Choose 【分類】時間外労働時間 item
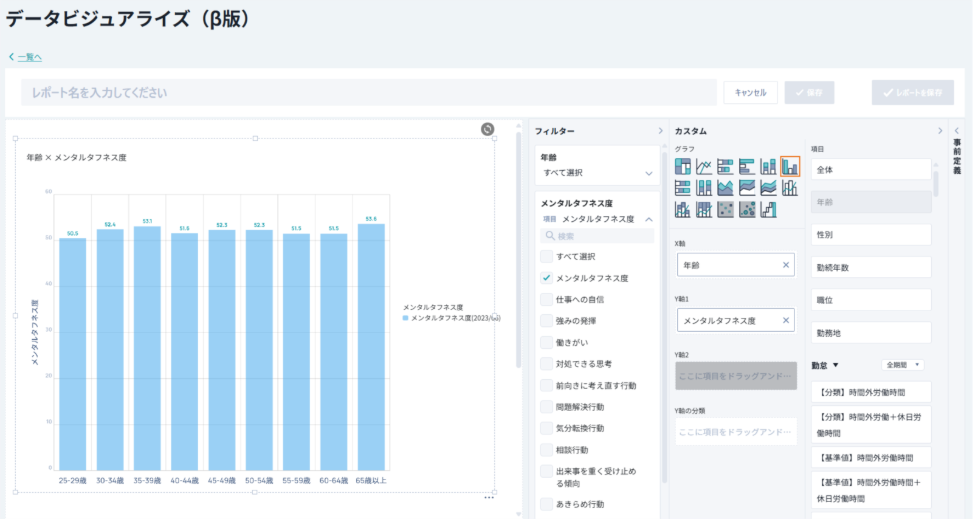The height and width of the screenshot is (519, 975). pos(871,392)
